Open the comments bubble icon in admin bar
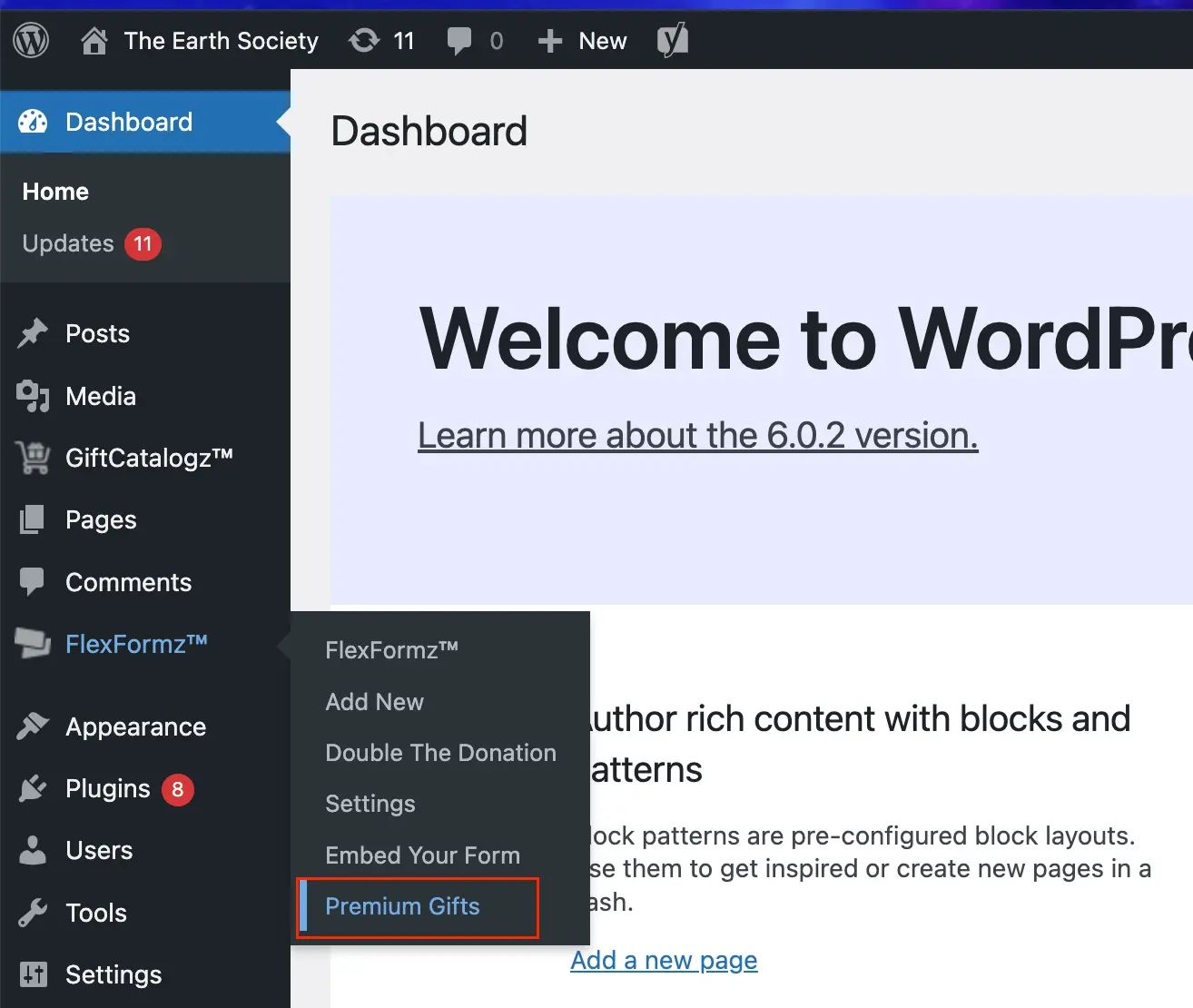The width and height of the screenshot is (1193, 1008). click(x=459, y=41)
